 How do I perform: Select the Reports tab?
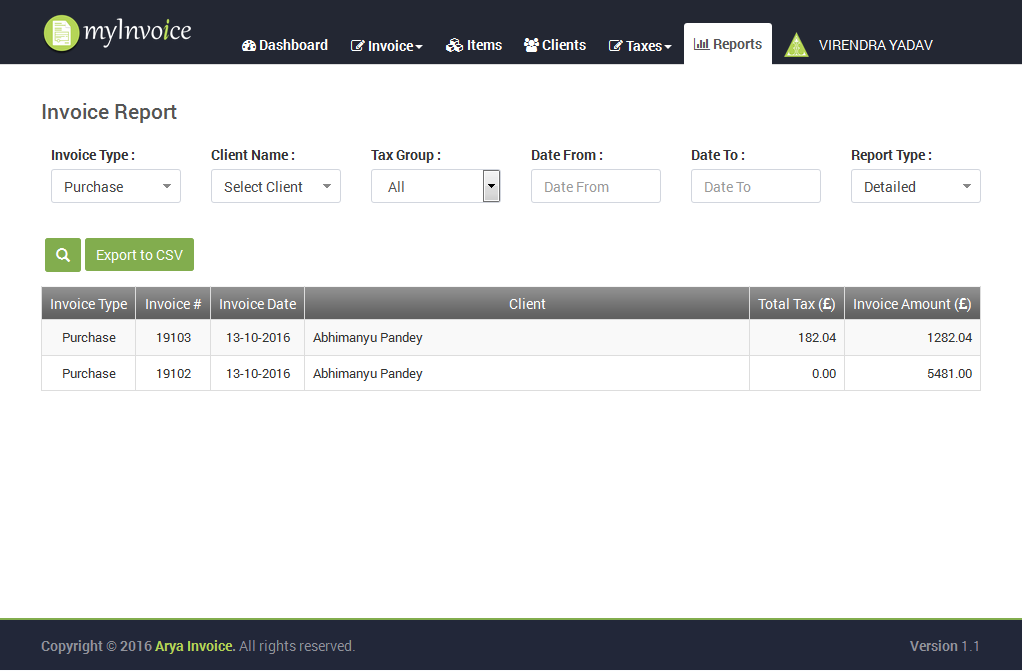(728, 44)
